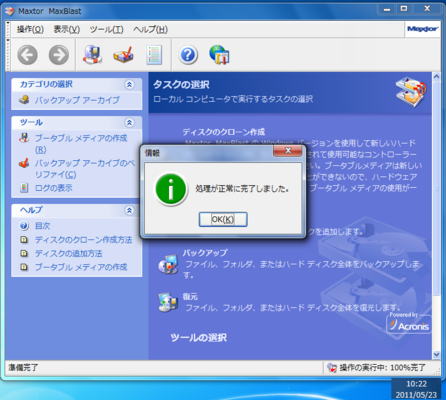Click the 目次 help icon
The height and width of the screenshot is (400, 446).
coord(24,226)
